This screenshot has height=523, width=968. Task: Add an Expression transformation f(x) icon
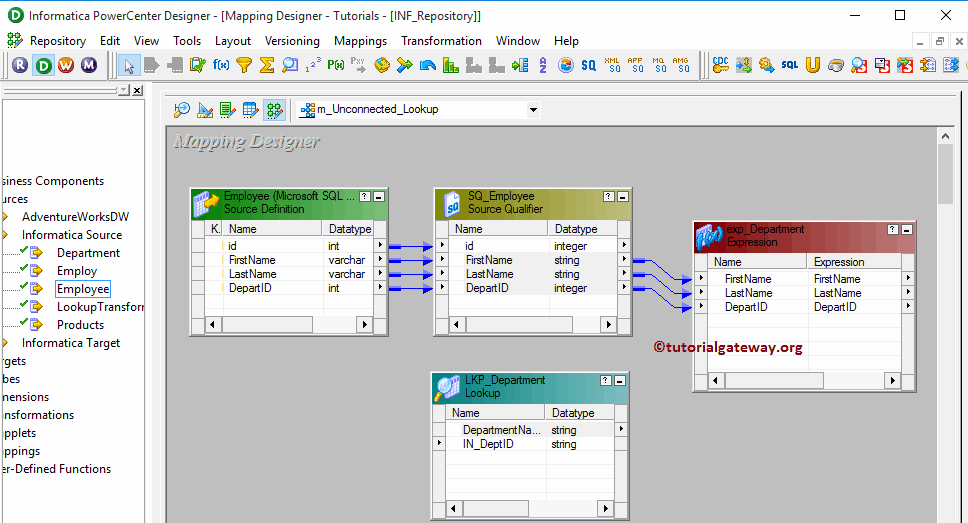coord(221,65)
